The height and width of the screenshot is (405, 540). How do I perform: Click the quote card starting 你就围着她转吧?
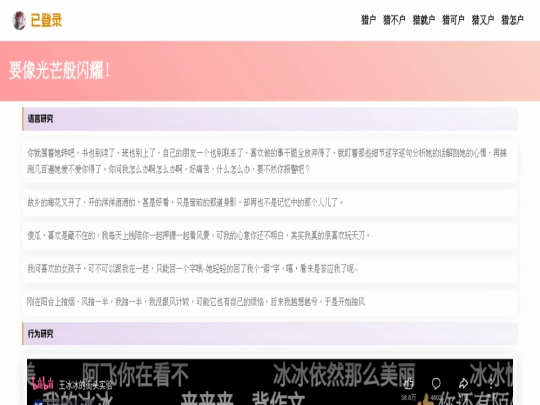(x=270, y=161)
